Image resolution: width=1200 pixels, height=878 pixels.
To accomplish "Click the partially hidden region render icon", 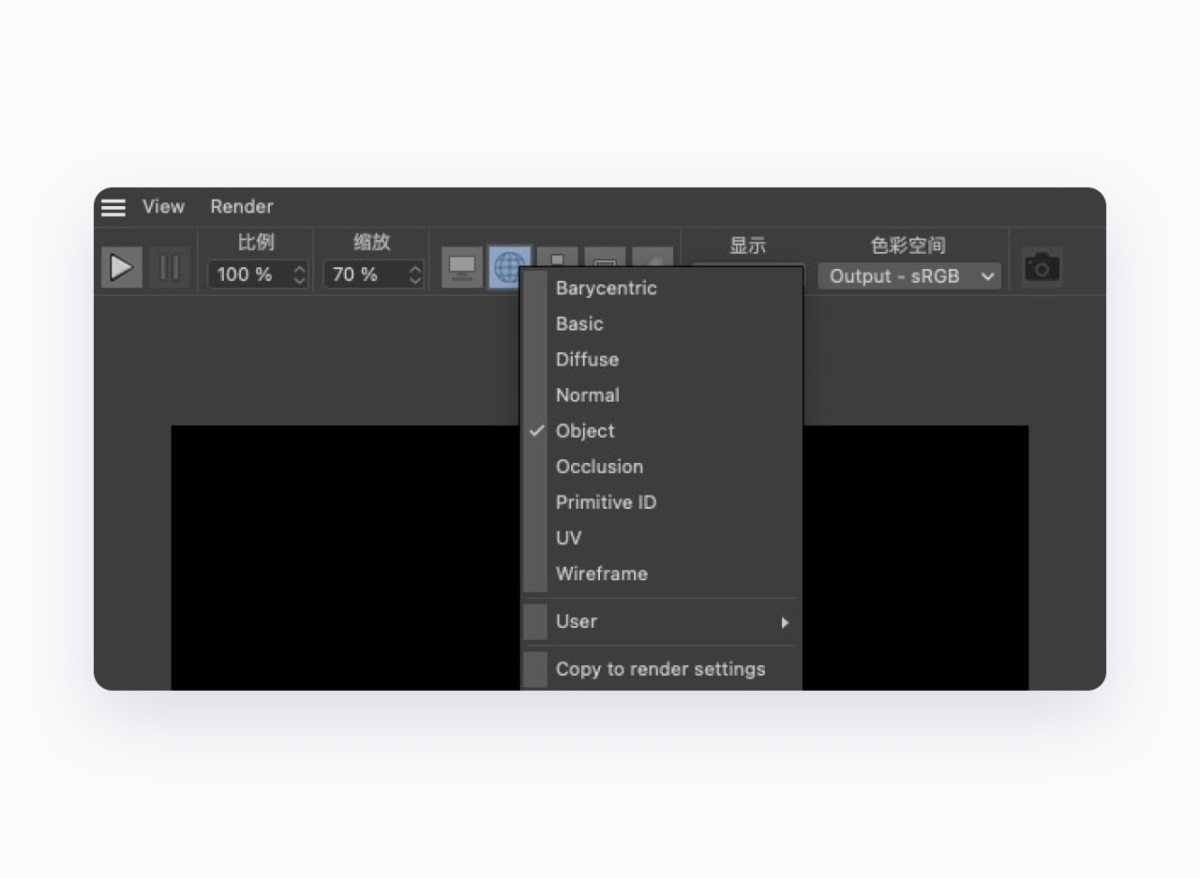I will (605, 259).
